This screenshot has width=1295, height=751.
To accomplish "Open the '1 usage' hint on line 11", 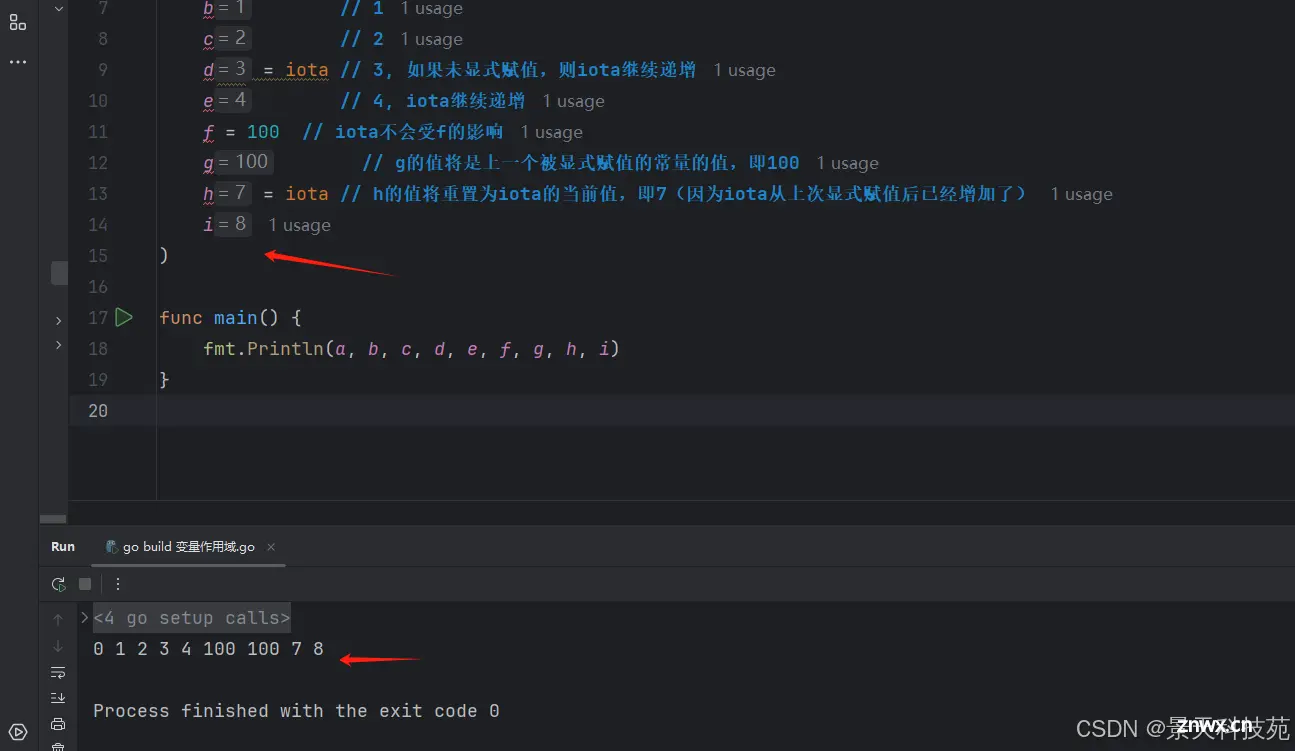I will [551, 132].
